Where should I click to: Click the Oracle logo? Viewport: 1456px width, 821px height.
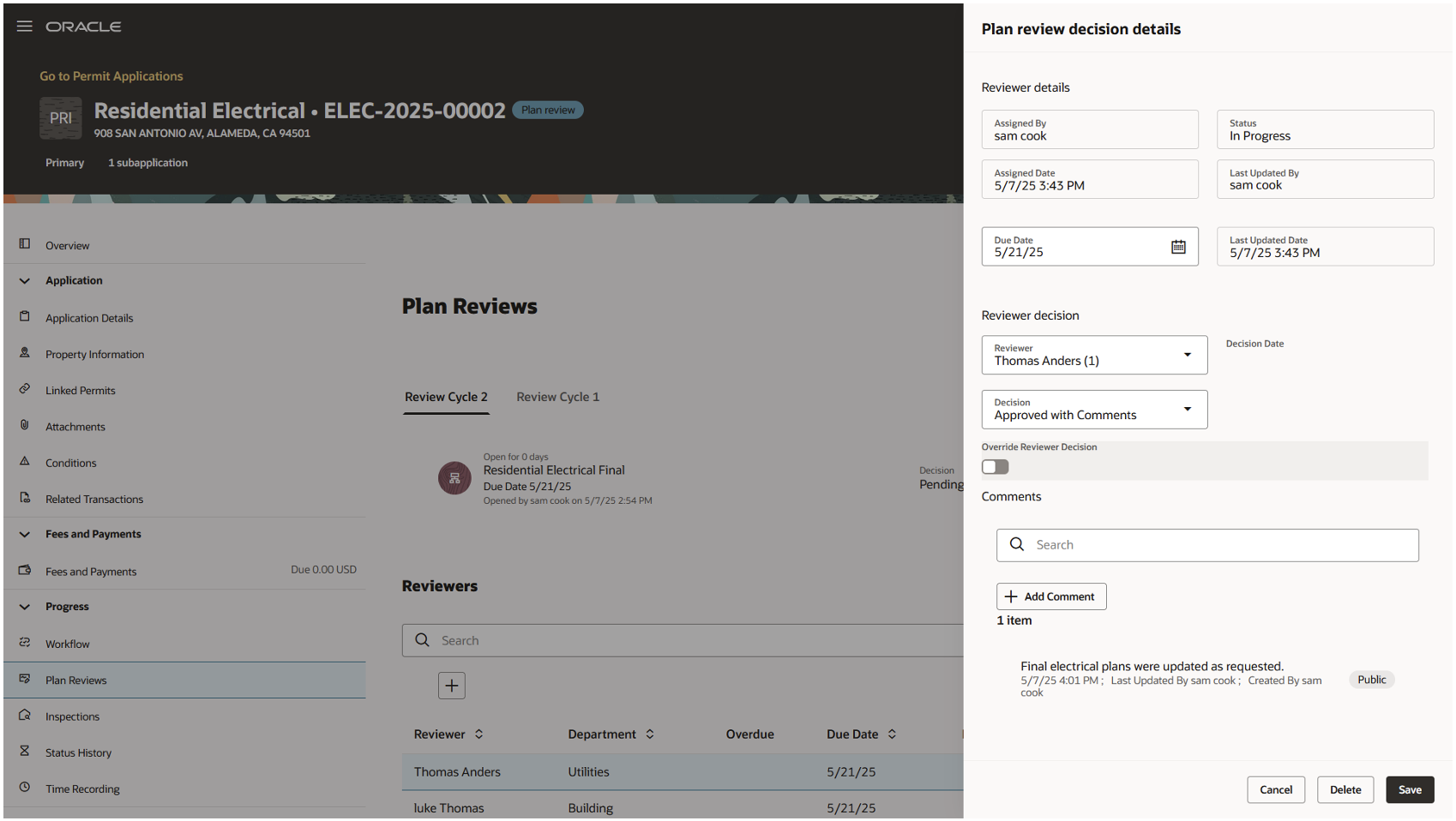coord(83,27)
